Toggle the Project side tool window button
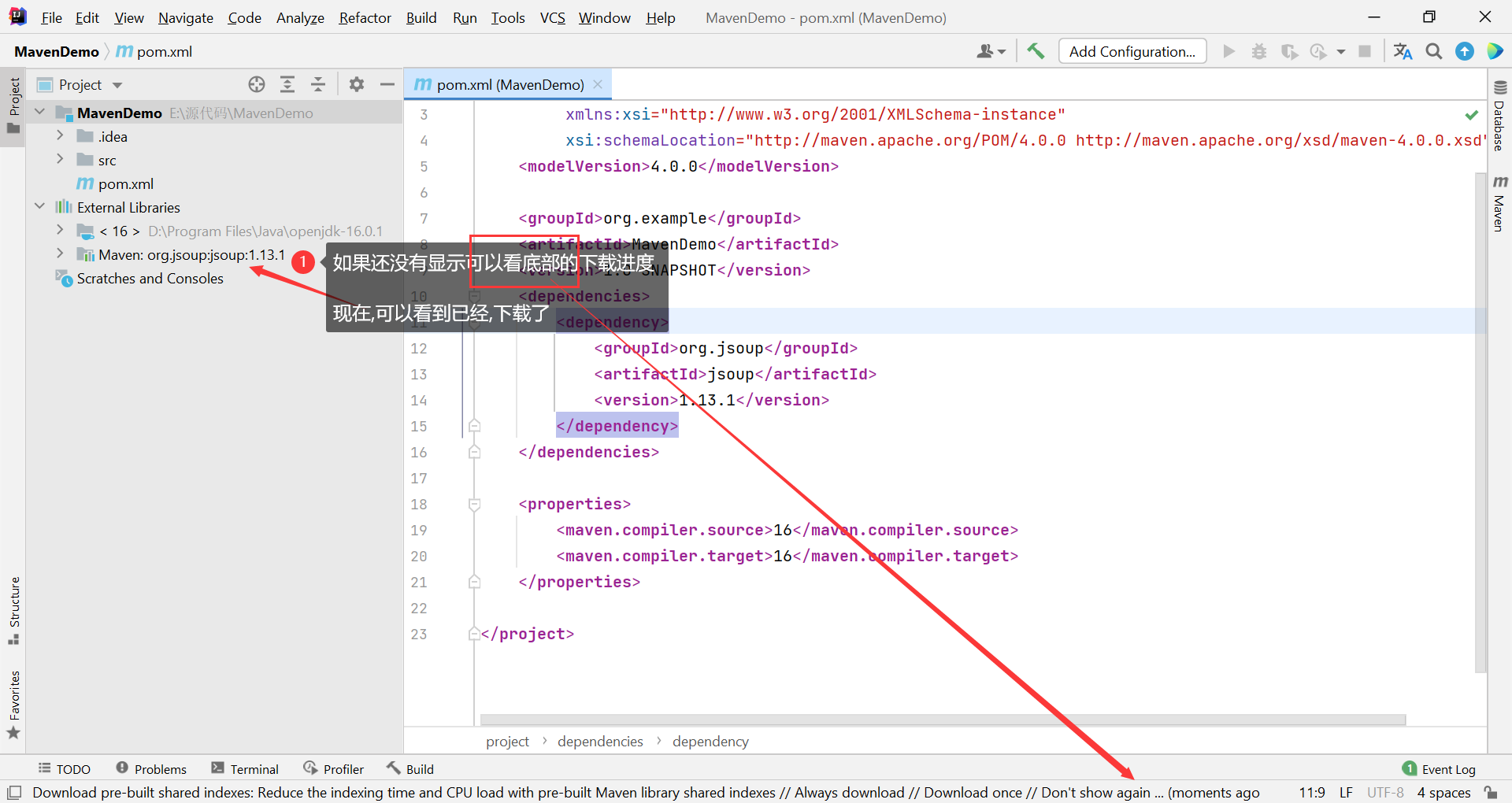1512x803 pixels. (13, 105)
